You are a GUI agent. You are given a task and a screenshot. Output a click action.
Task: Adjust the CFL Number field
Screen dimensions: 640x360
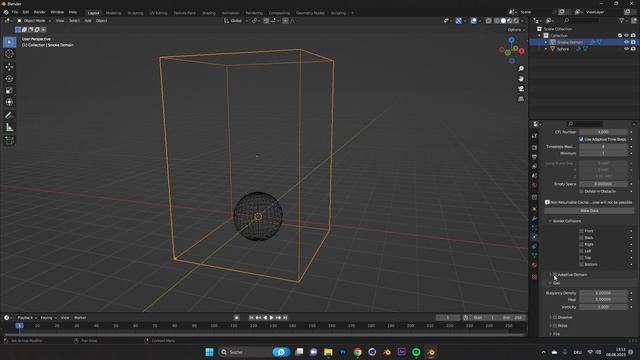click(603, 132)
